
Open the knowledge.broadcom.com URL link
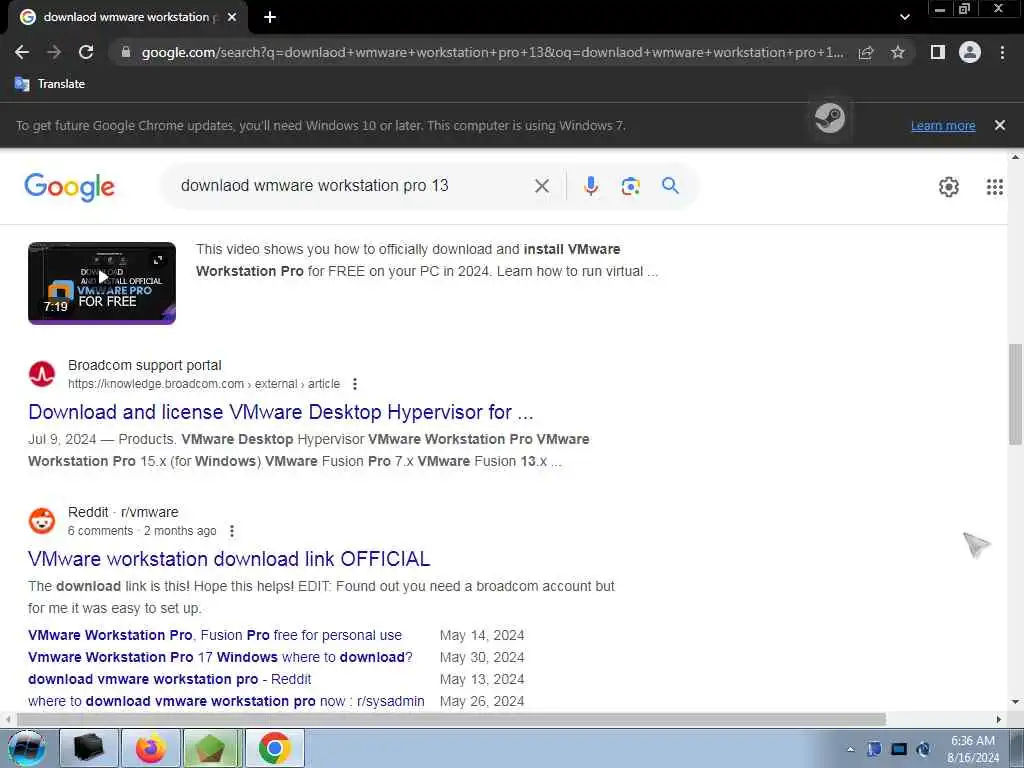204,384
